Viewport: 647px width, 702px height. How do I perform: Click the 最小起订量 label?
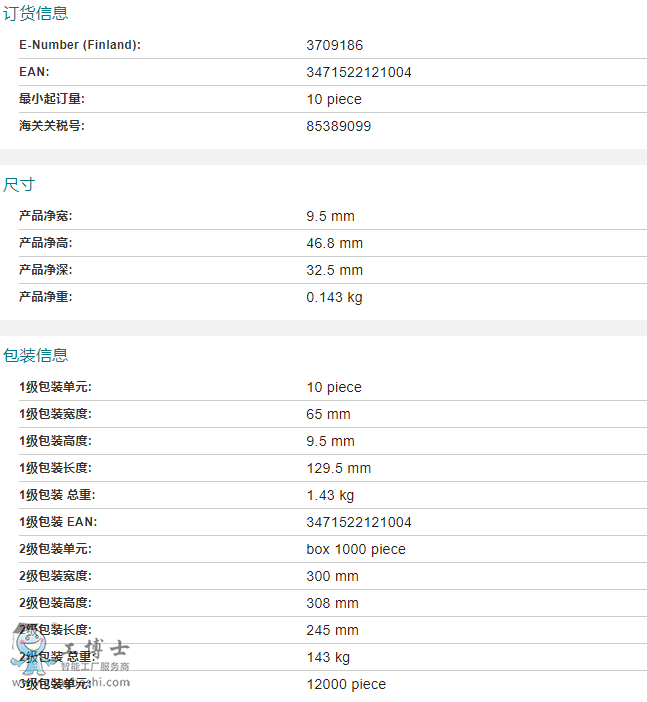tap(52, 99)
